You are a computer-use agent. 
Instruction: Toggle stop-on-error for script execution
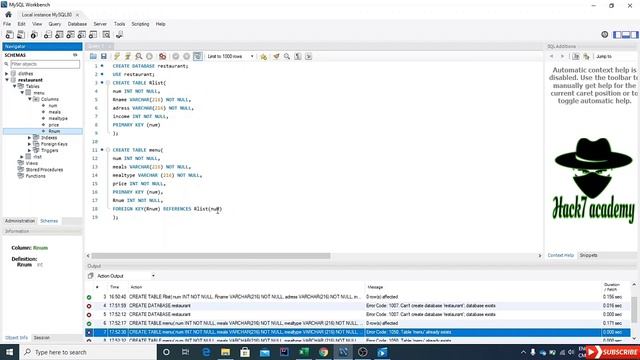click(x=162, y=56)
